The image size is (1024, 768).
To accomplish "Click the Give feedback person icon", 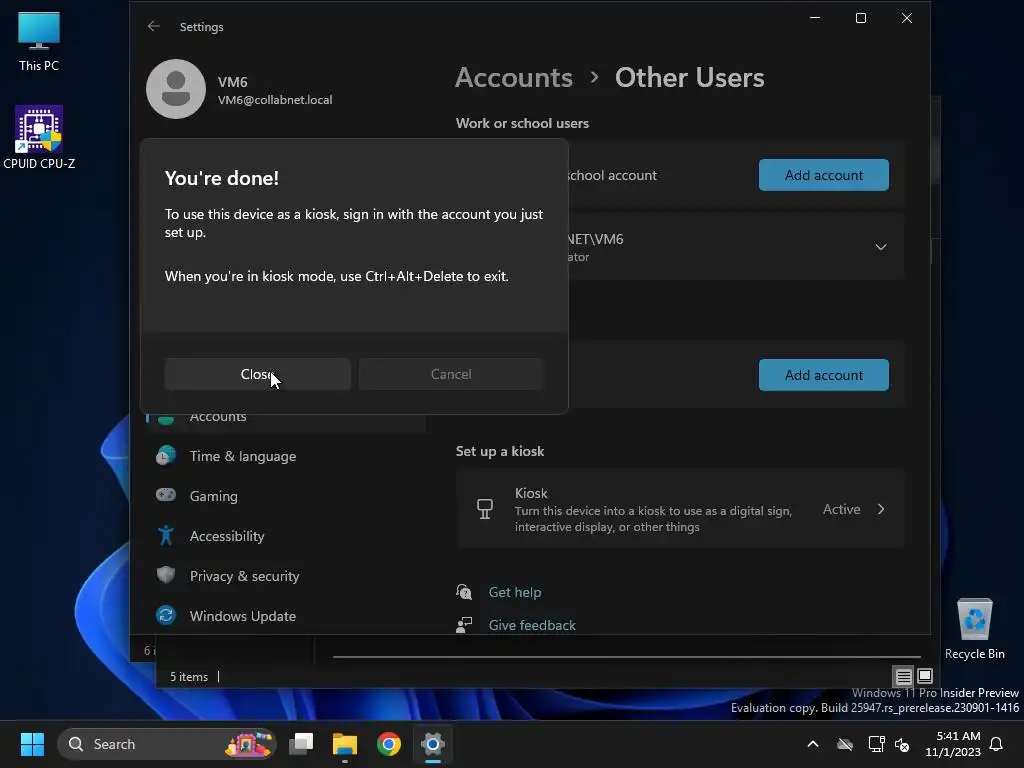I will 464,624.
